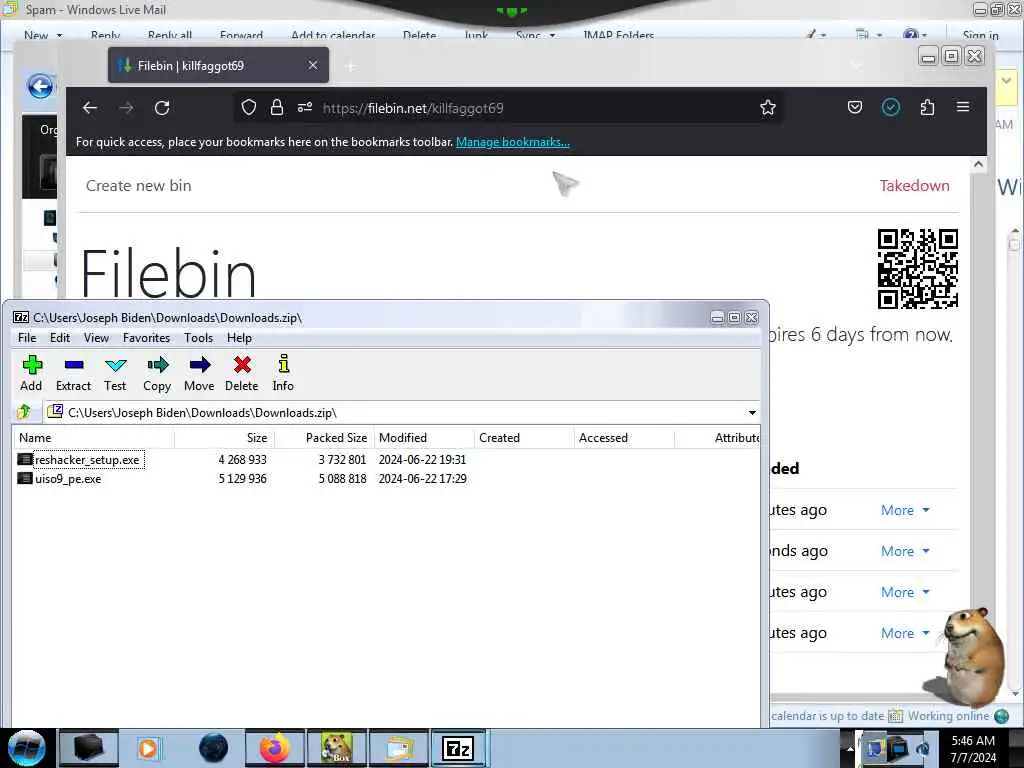
Task: Click the red Delete icon in 7-Zip
Action: click(242, 373)
